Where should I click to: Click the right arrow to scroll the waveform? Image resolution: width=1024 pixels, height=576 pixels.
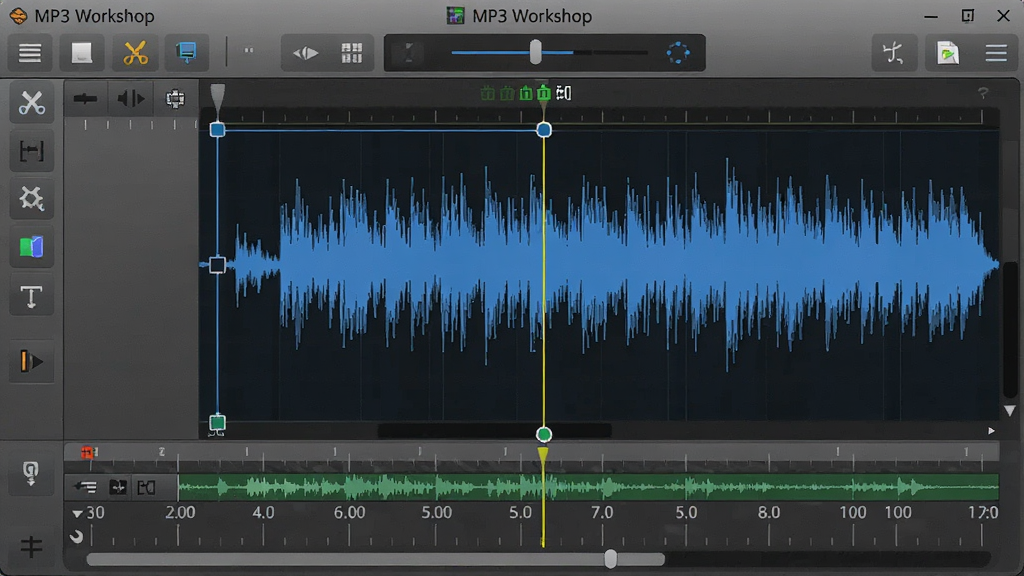991,431
